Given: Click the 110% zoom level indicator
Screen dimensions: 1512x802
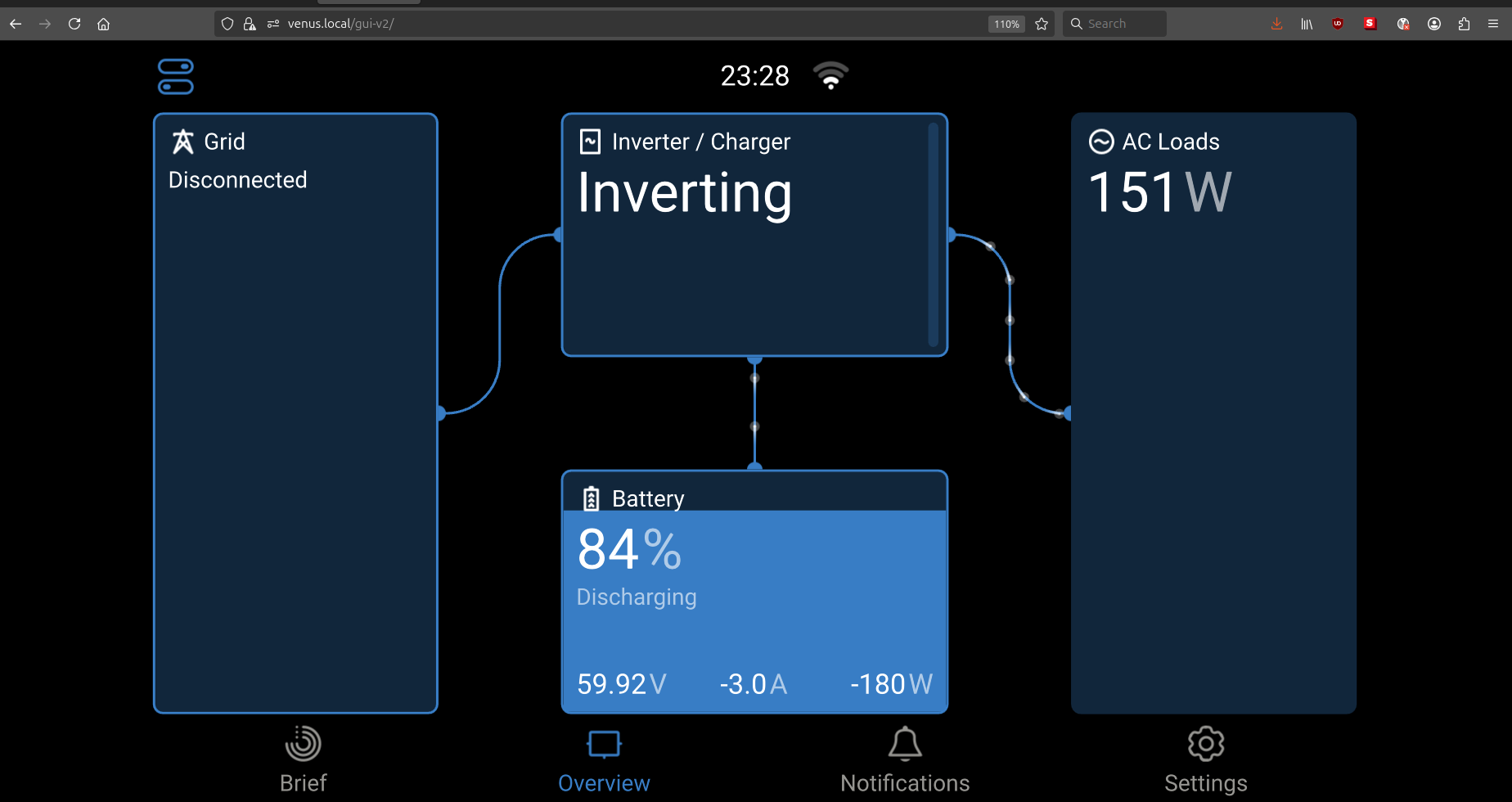Looking at the screenshot, I should coord(1006,24).
